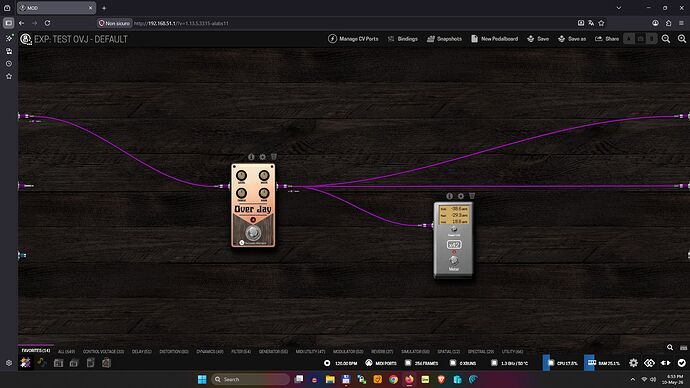
Task: Select Modulator plugin category tab
Action: tap(348, 351)
